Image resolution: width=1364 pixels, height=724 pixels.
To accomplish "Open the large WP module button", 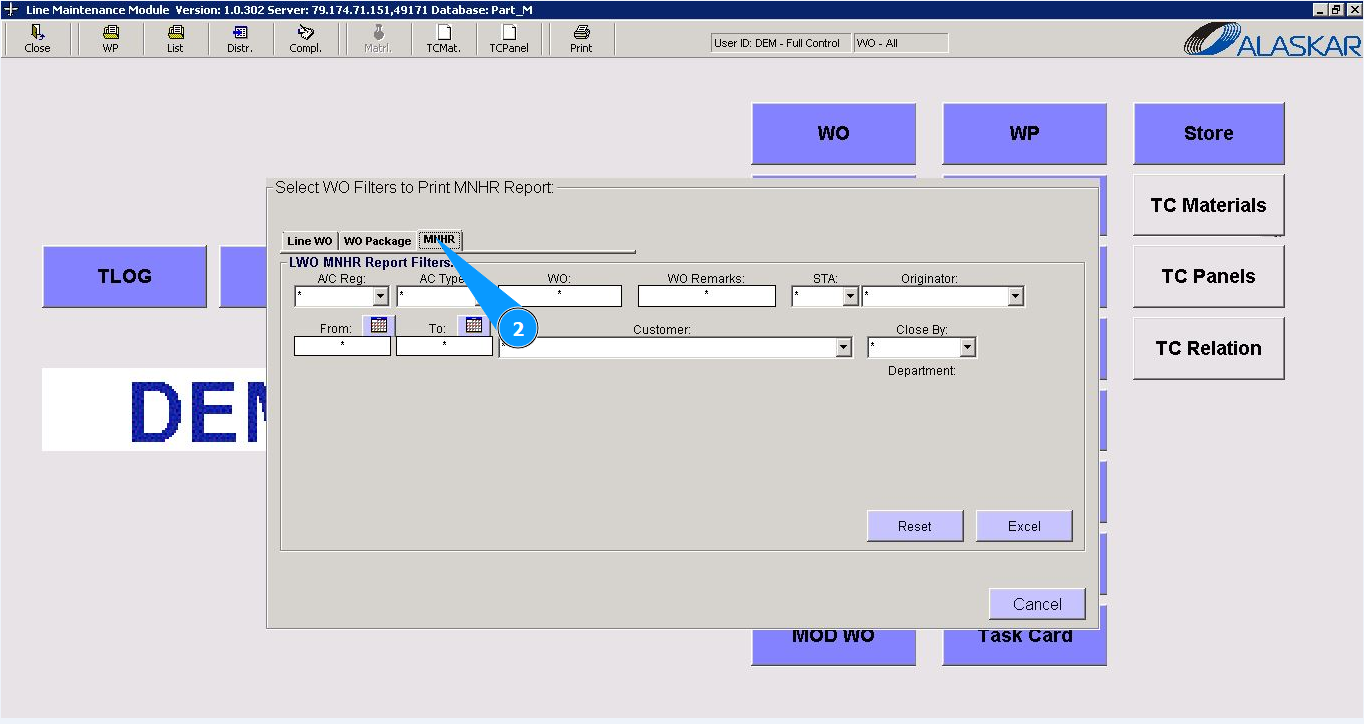I will click(1025, 134).
